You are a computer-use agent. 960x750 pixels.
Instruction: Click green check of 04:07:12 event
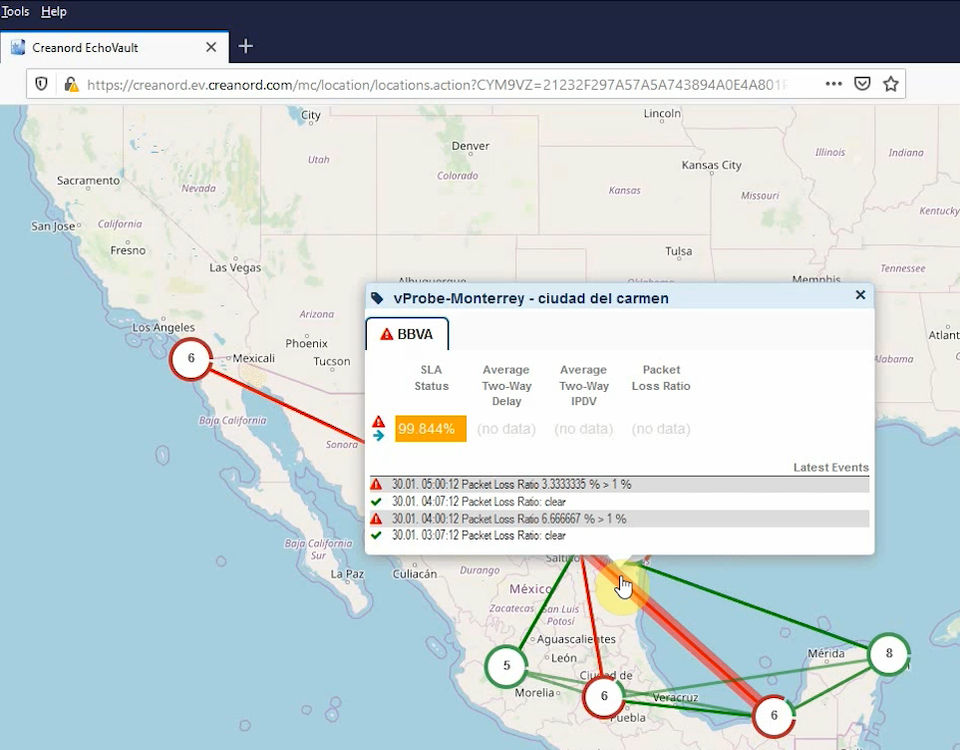click(x=376, y=501)
